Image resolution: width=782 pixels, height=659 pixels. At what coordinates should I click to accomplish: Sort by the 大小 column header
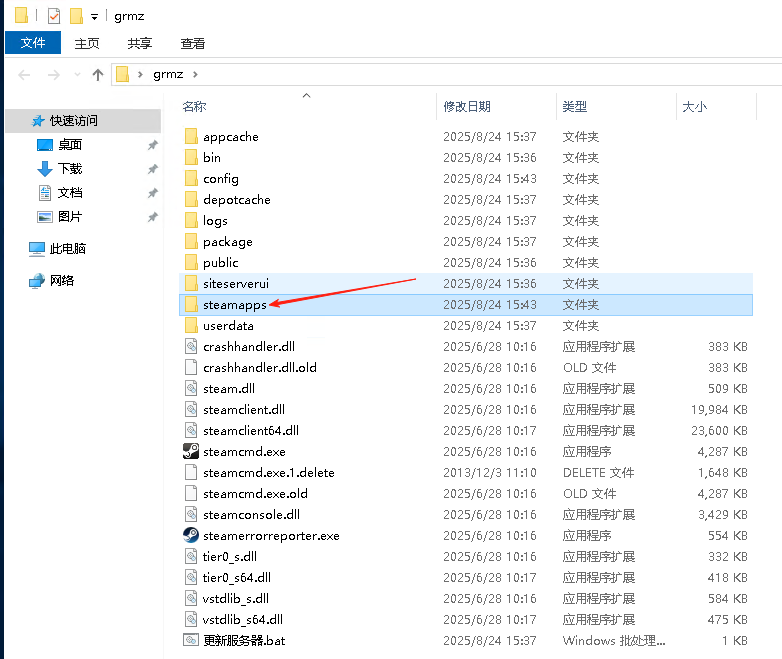(694, 106)
